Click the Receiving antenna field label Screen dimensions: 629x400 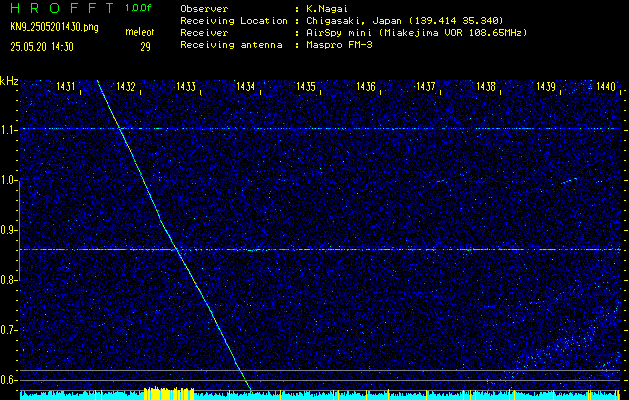click(231, 45)
